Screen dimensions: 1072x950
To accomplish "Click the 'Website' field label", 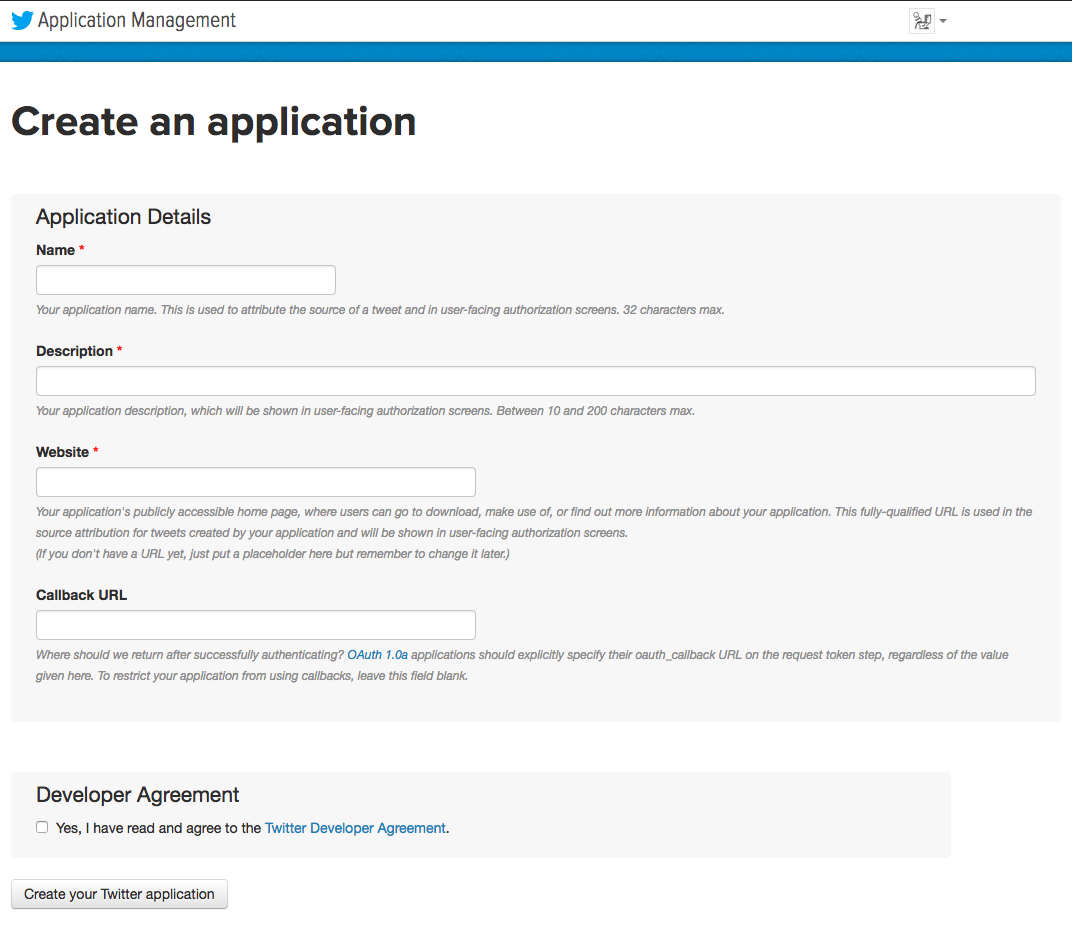I will pyautogui.click(x=62, y=452).
